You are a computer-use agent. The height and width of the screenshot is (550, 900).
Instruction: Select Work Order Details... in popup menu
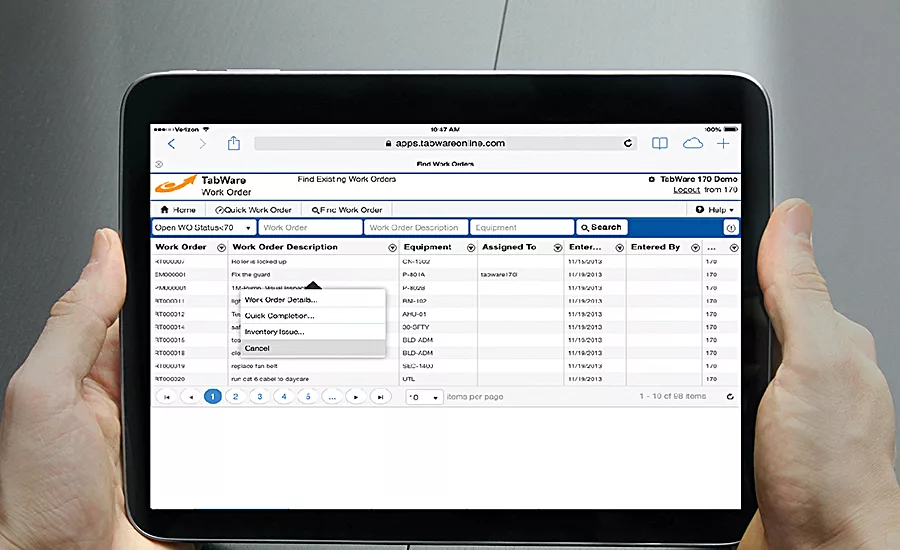point(313,300)
